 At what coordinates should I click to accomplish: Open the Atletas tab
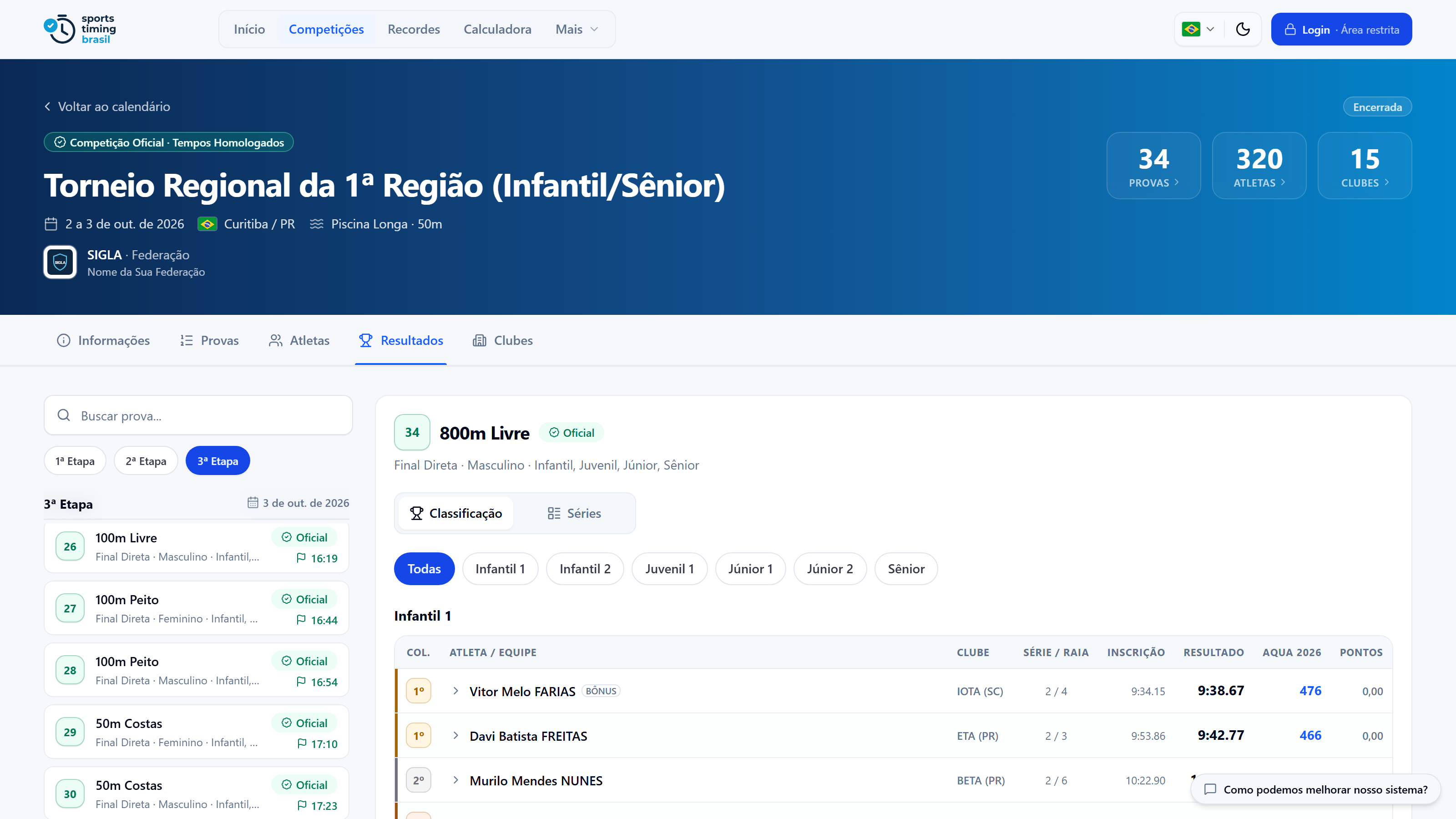pyautogui.click(x=299, y=340)
